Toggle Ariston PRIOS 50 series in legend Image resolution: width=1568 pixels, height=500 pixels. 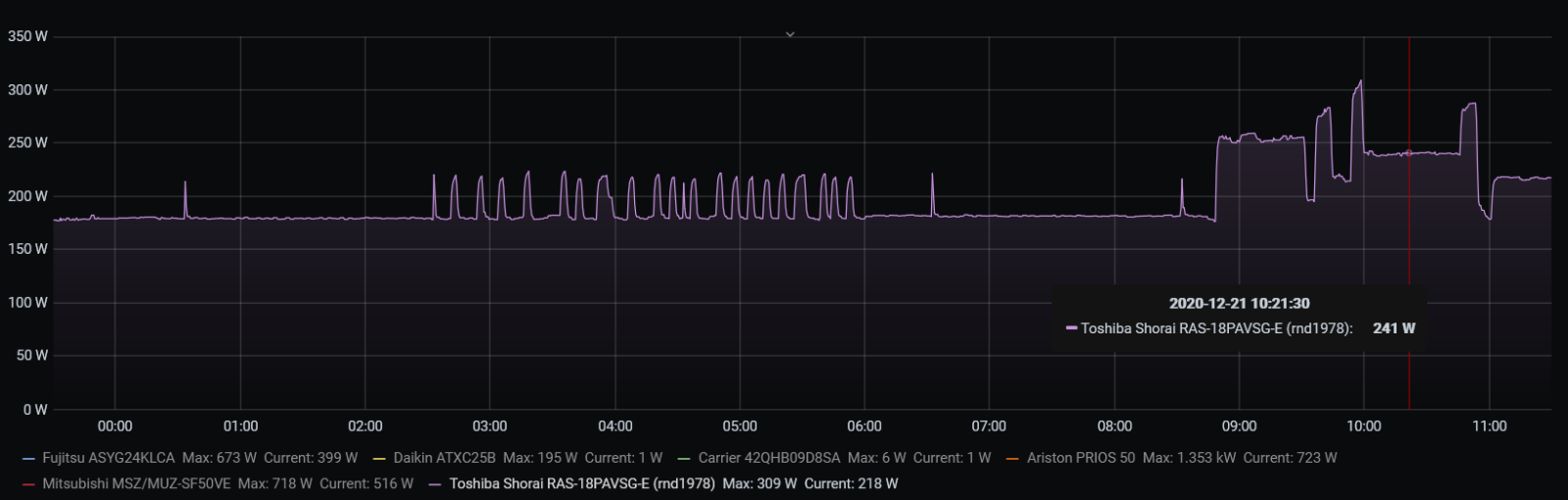1081,458
